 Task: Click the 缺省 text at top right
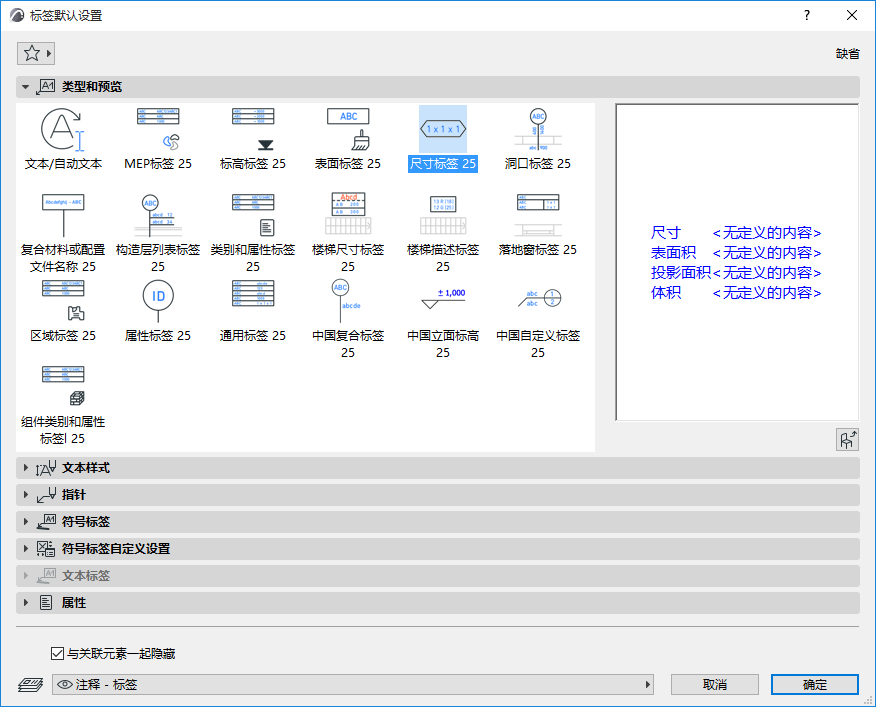pyautogui.click(x=848, y=54)
